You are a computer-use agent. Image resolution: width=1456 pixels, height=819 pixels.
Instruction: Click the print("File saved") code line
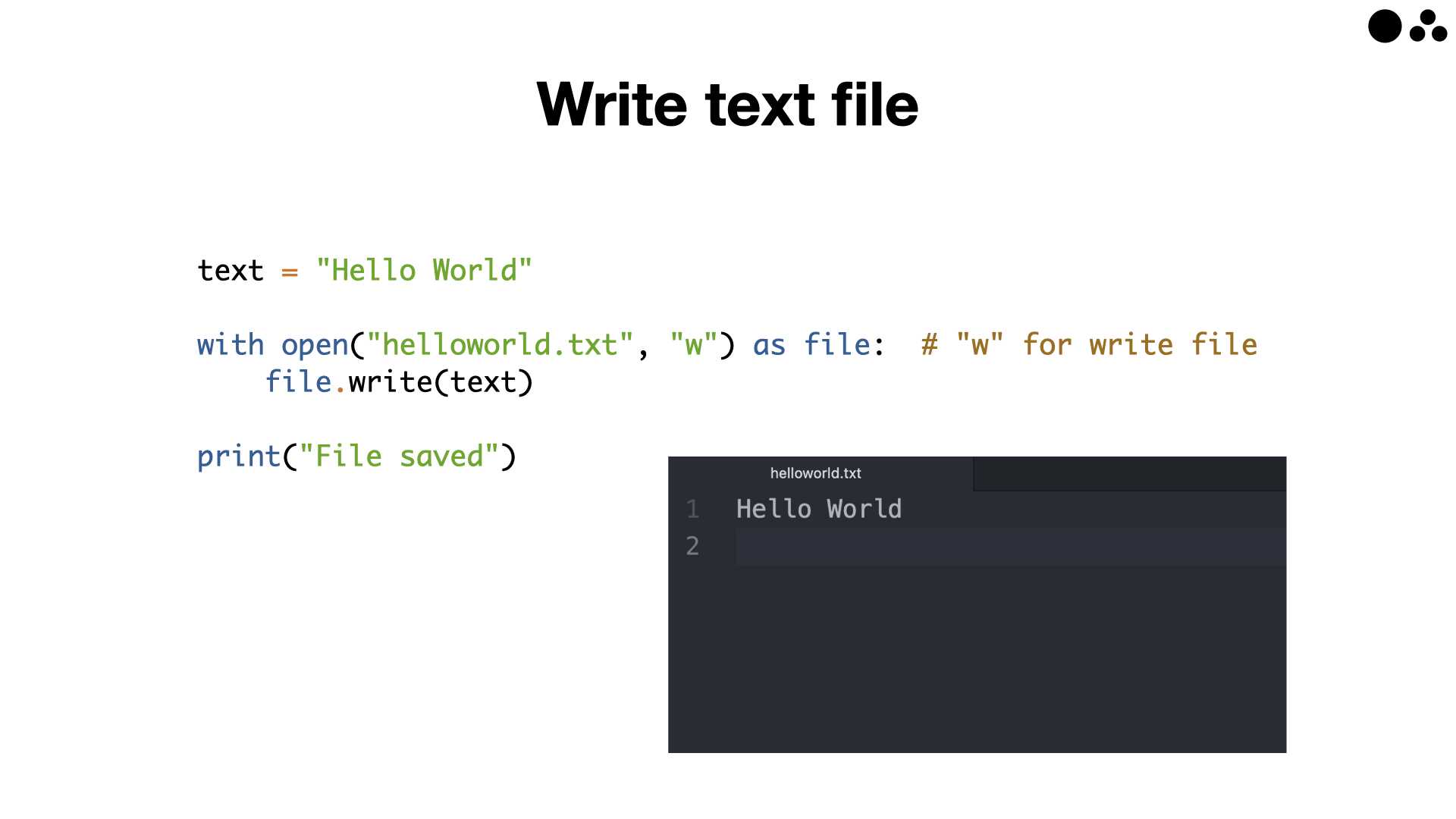coord(356,457)
